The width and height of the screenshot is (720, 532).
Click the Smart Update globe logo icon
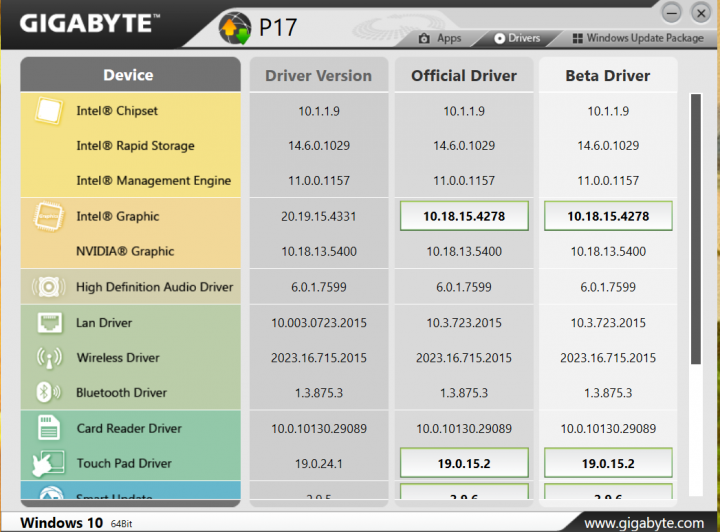[235, 28]
